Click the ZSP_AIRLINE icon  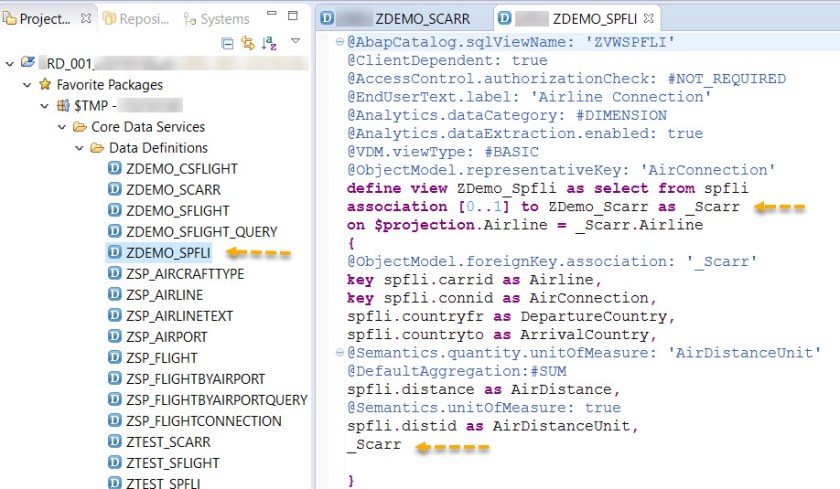coord(115,294)
